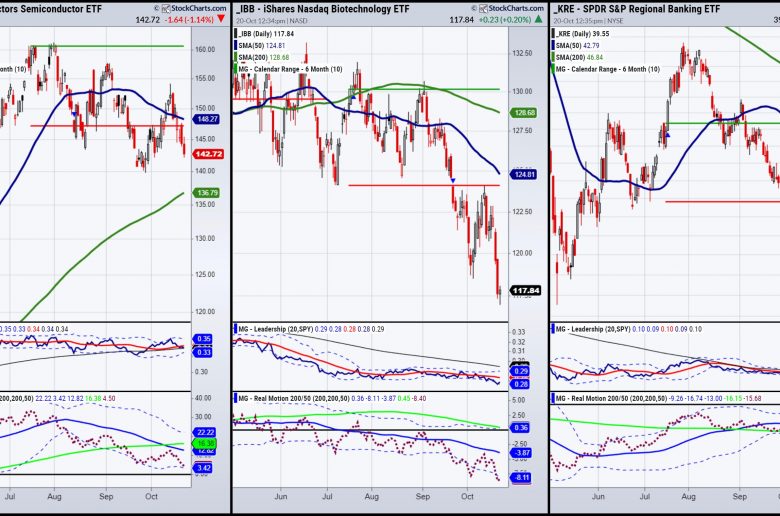Click the black 117.84 last price tag
The width and height of the screenshot is (780, 516).
click(525, 290)
